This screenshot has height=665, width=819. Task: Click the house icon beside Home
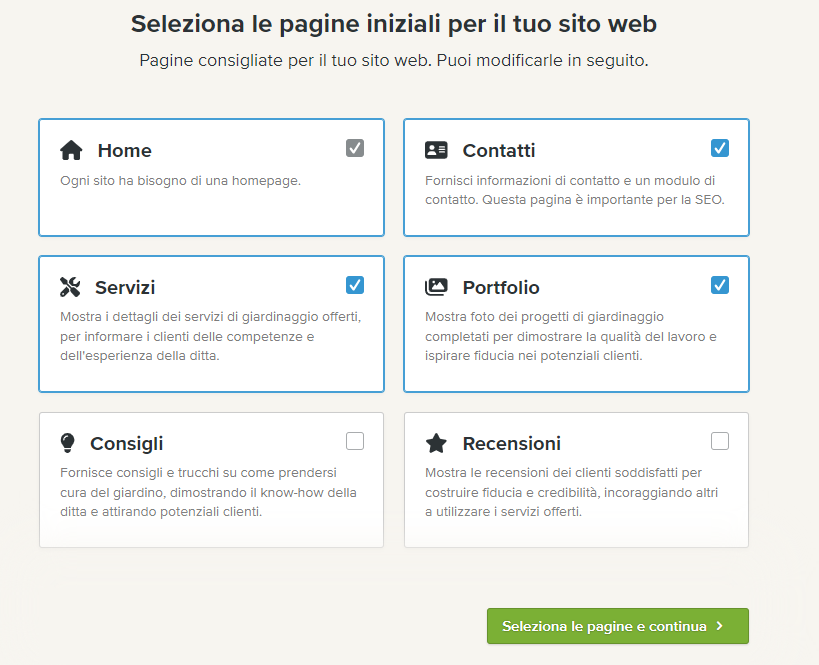[71, 150]
